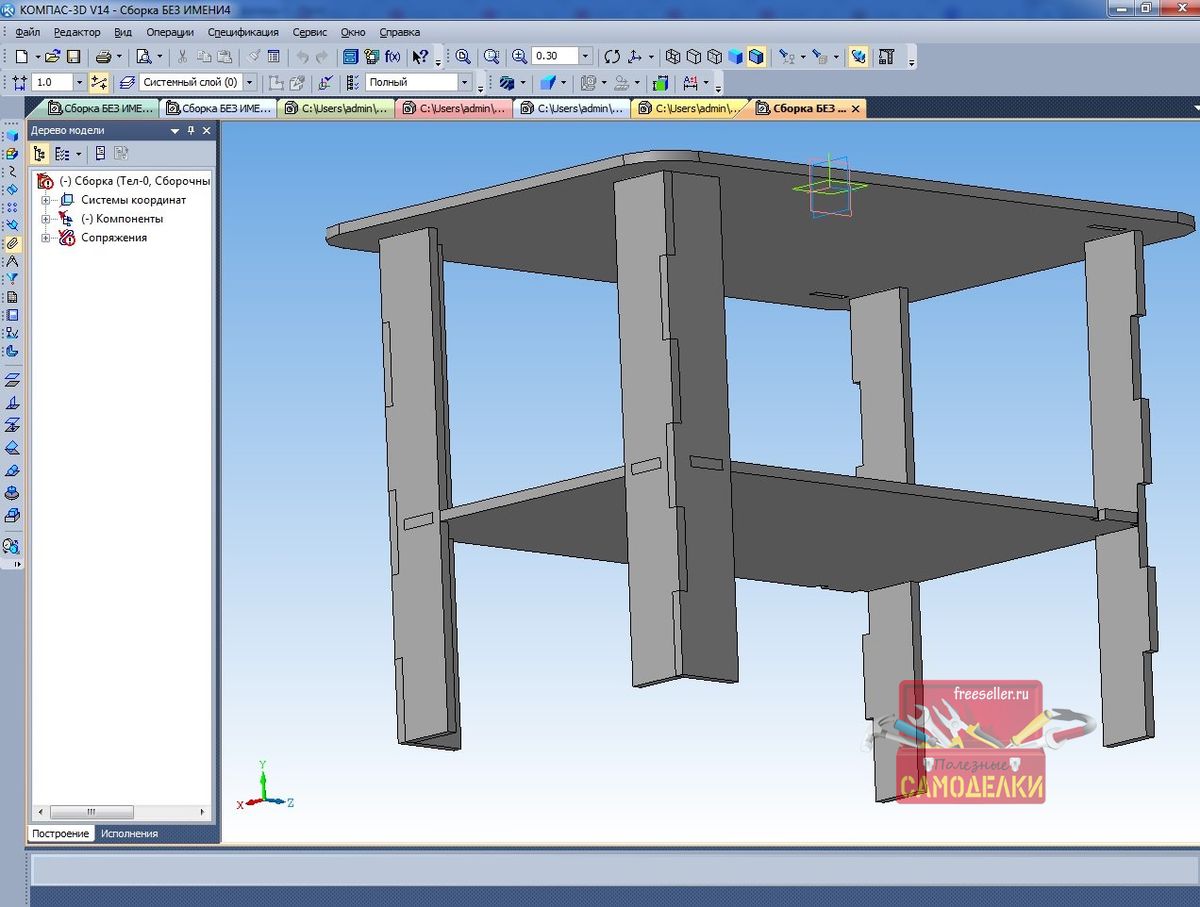The width and height of the screenshot is (1200, 907).
Task: Click the filter funnel icon in sidebar
Action: pos(12,279)
